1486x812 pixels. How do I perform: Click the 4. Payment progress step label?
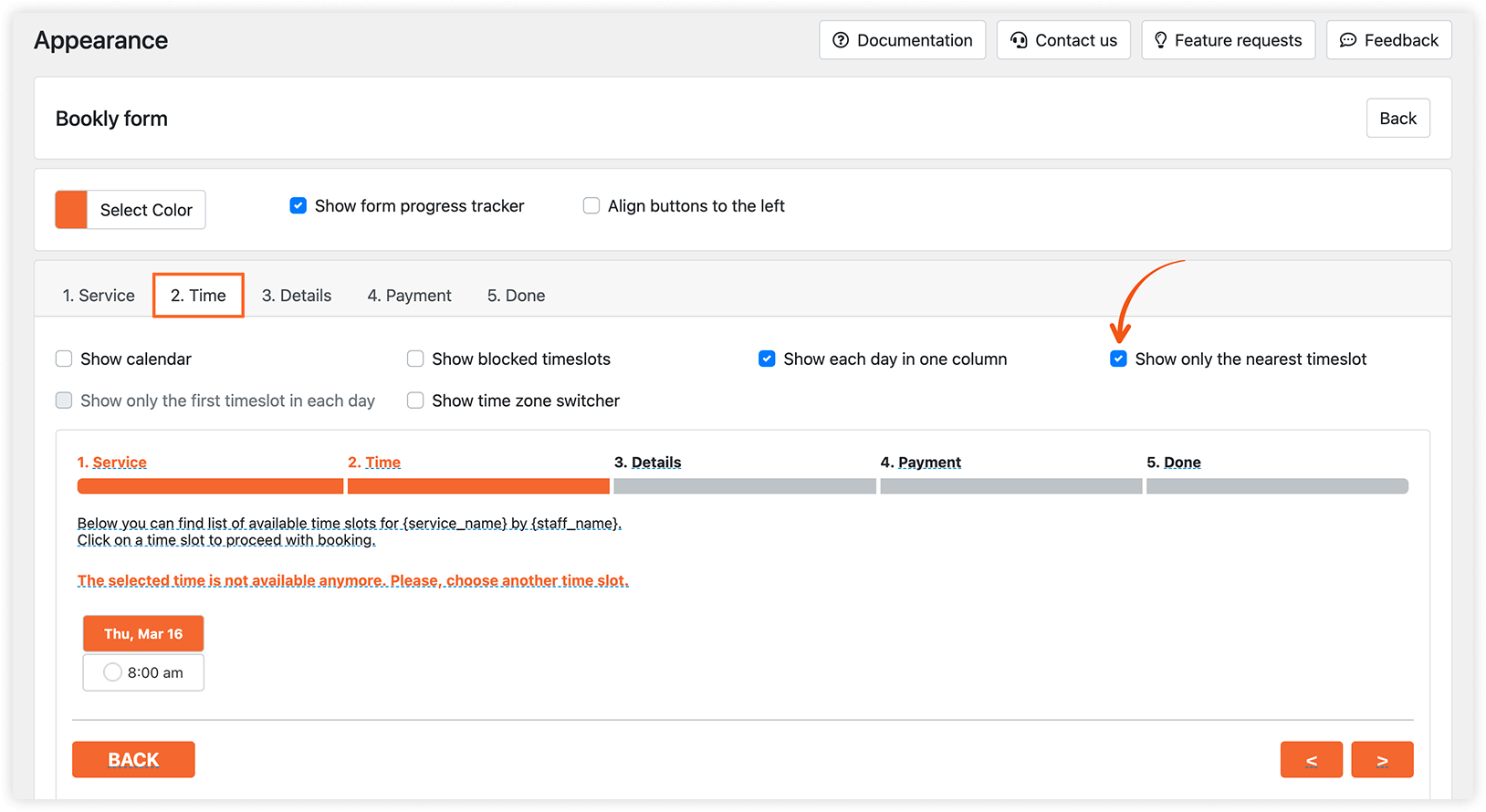point(921,463)
